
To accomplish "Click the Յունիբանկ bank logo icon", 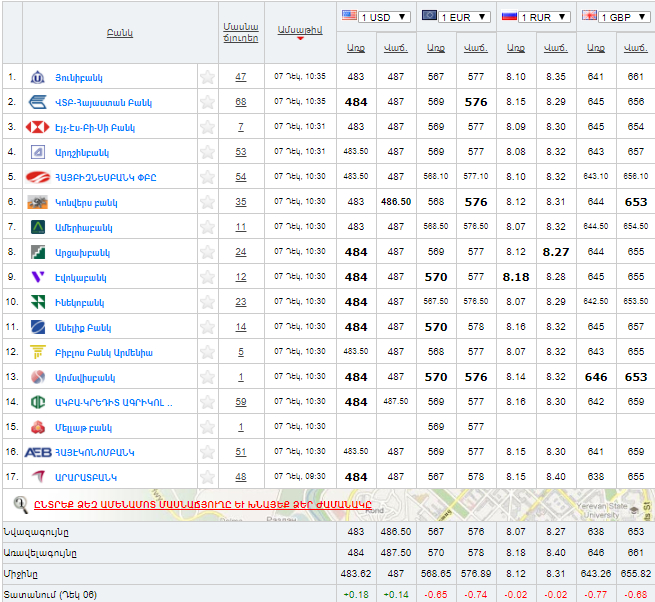I will tap(38, 77).
